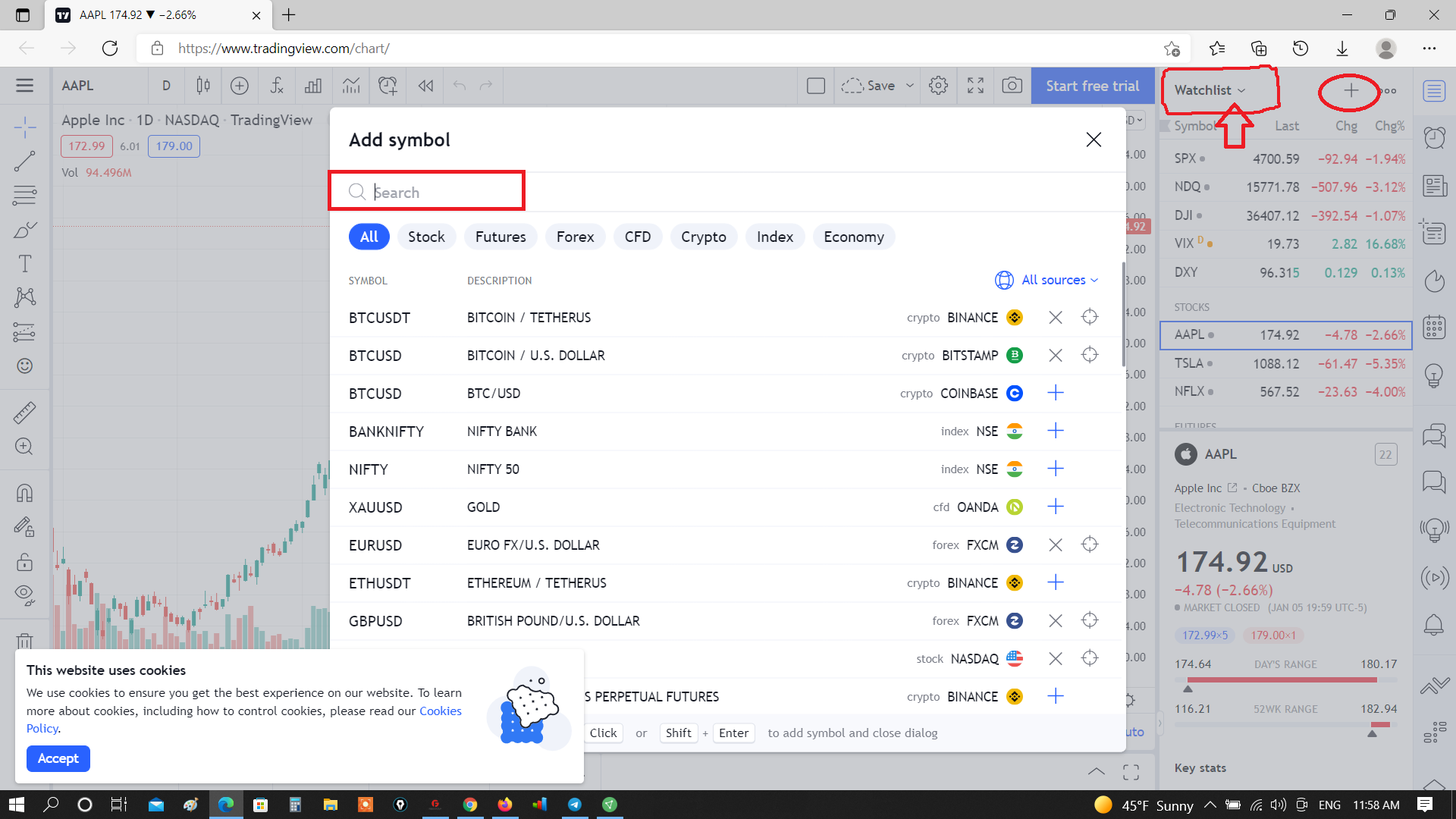This screenshot has width=1456, height=819.
Task: Select the Economy filter tab
Action: coord(854,237)
